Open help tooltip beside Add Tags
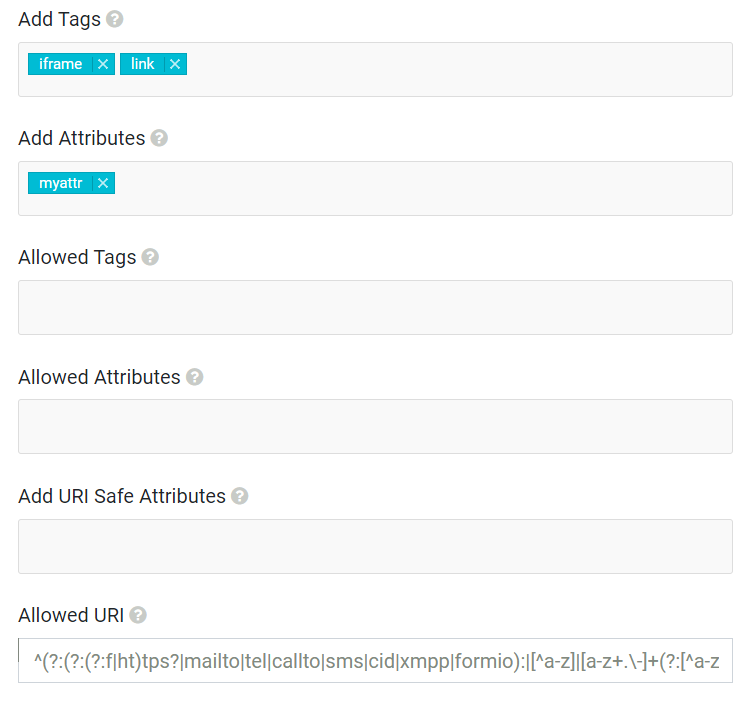Viewport: 743px width, 710px height. click(115, 19)
